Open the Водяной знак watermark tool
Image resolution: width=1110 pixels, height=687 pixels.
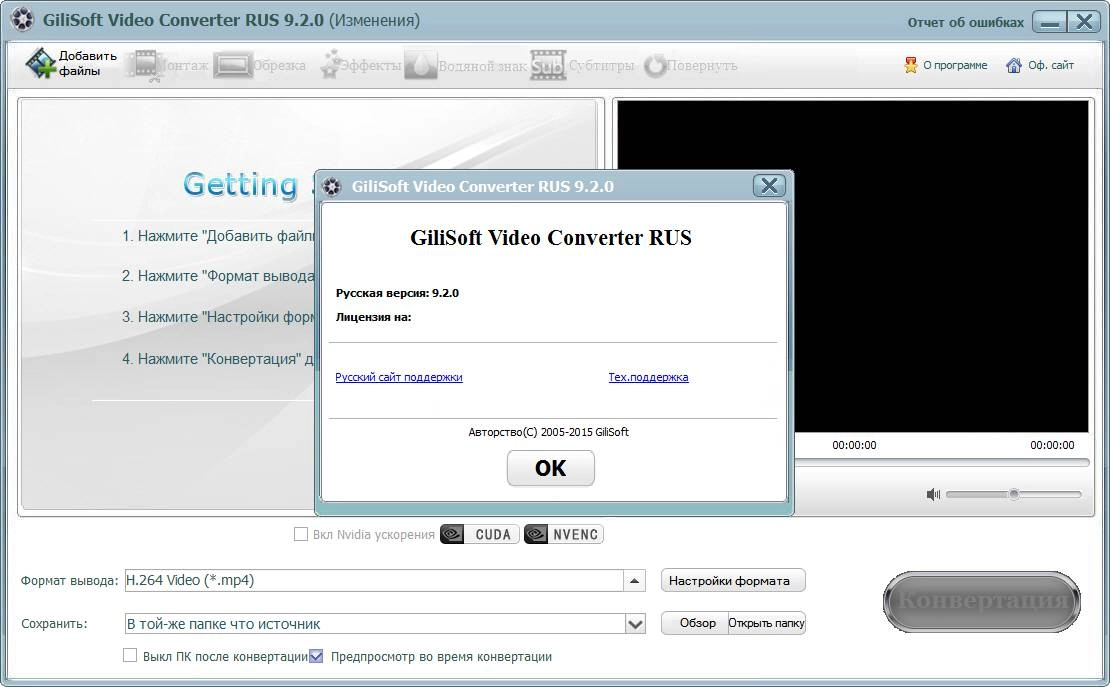coord(466,65)
